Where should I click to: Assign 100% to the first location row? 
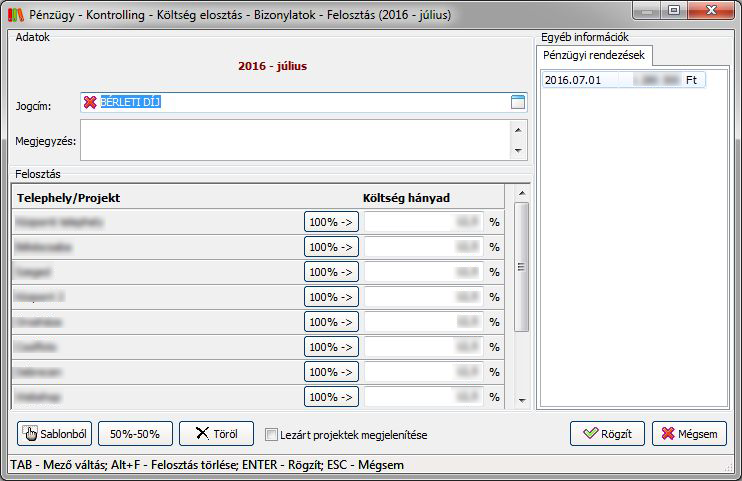point(331,222)
